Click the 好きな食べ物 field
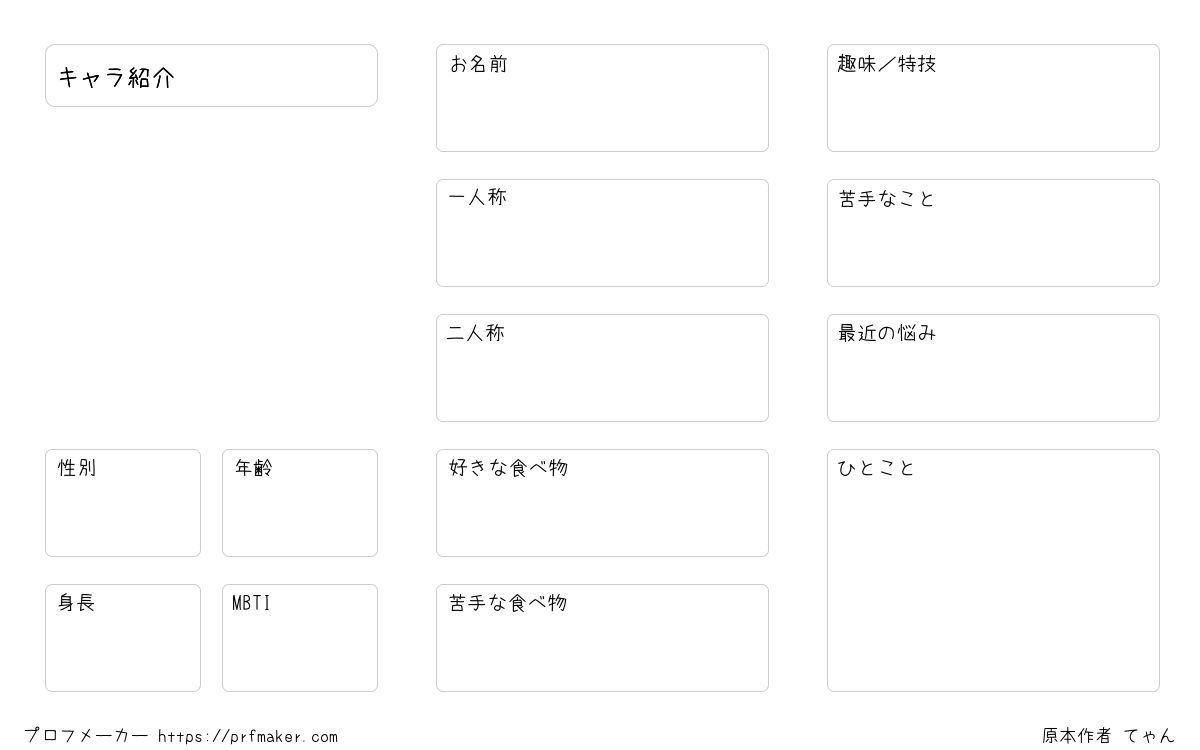 [x=602, y=503]
